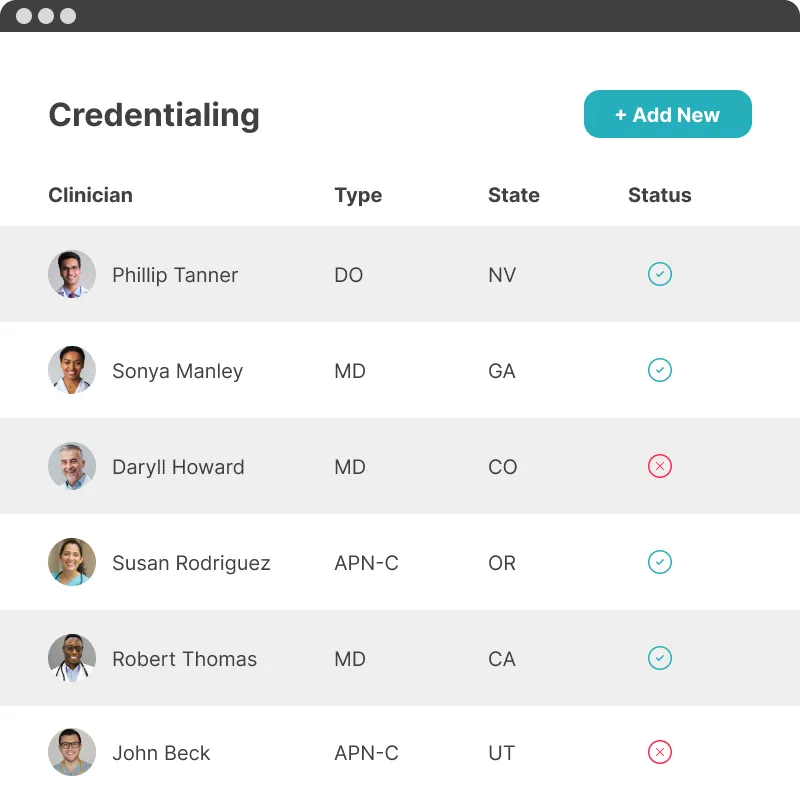The width and height of the screenshot is (800, 800).
Task: Open Phillip Tanner's profile photo
Action: 72,274
